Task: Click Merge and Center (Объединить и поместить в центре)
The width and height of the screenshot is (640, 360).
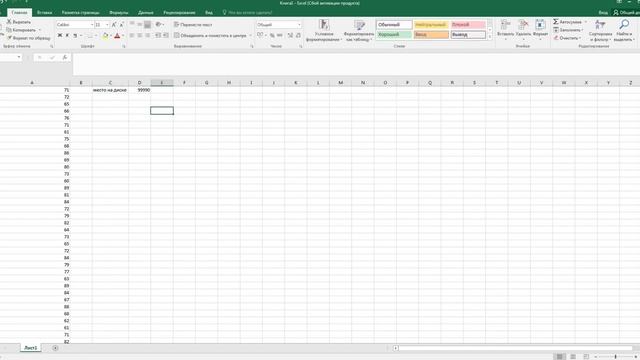Action: coord(210,36)
